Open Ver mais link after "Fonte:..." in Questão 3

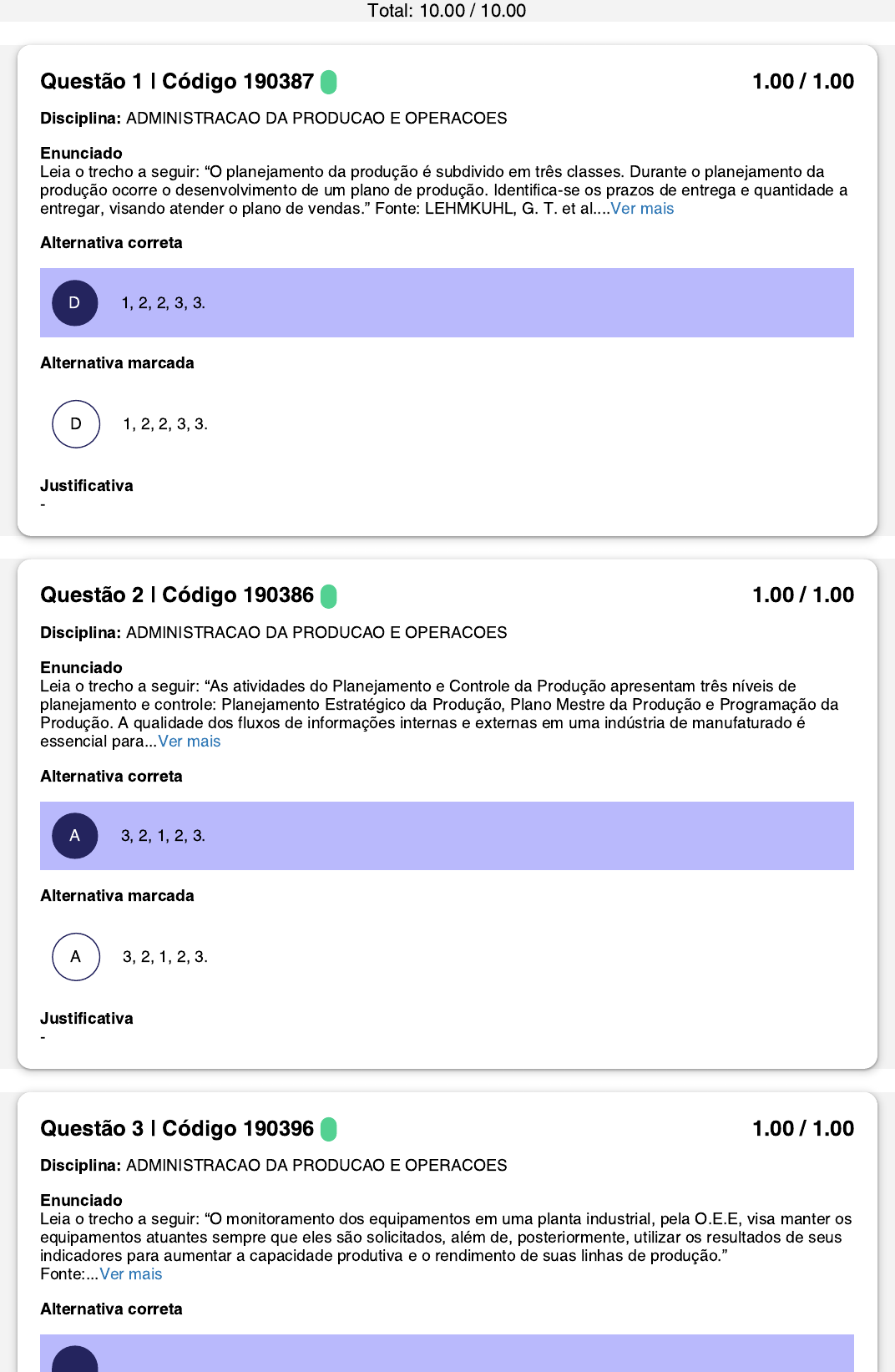131,1274
